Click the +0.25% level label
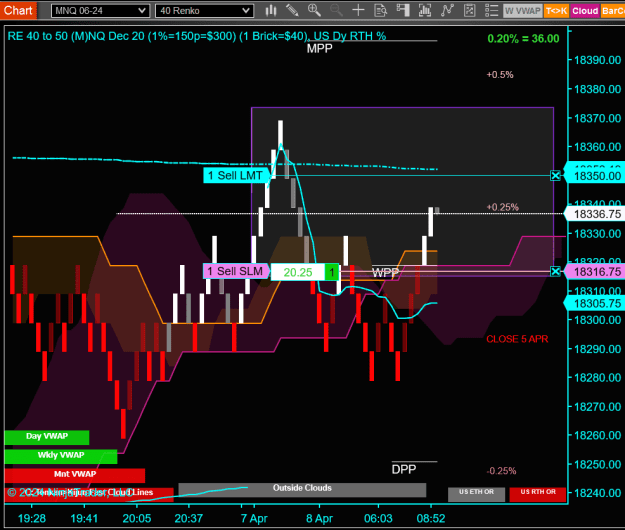This screenshot has height=530, width=625. pos(503,207)
